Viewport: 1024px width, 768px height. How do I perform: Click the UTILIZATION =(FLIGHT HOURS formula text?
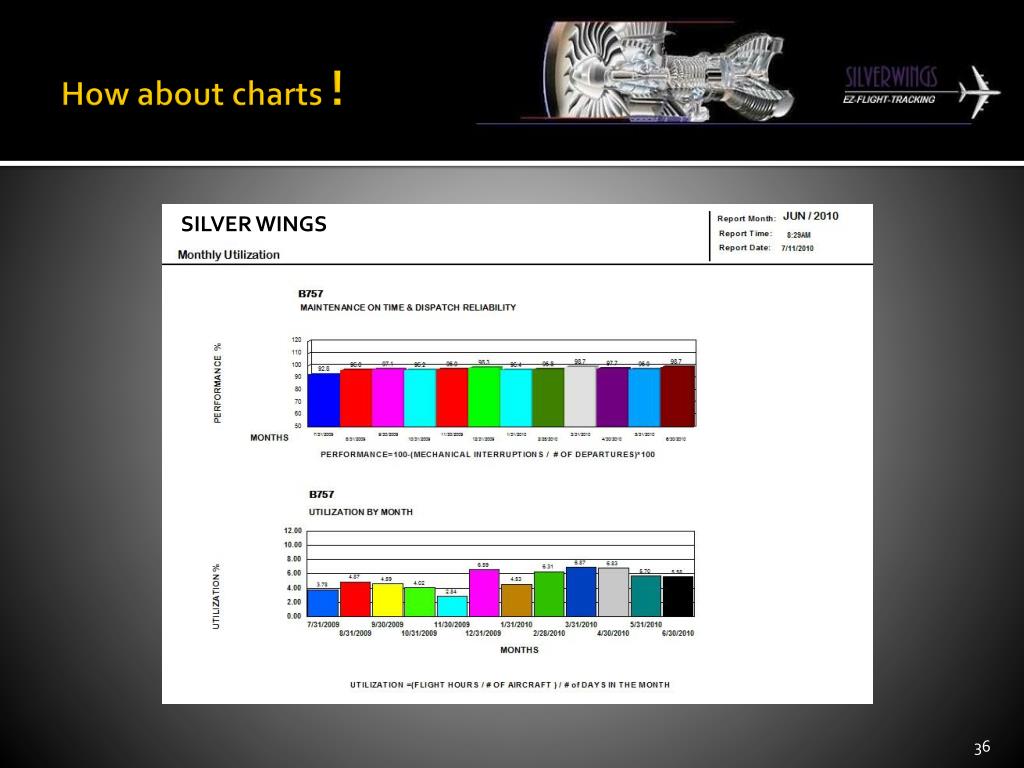[509, 685]
